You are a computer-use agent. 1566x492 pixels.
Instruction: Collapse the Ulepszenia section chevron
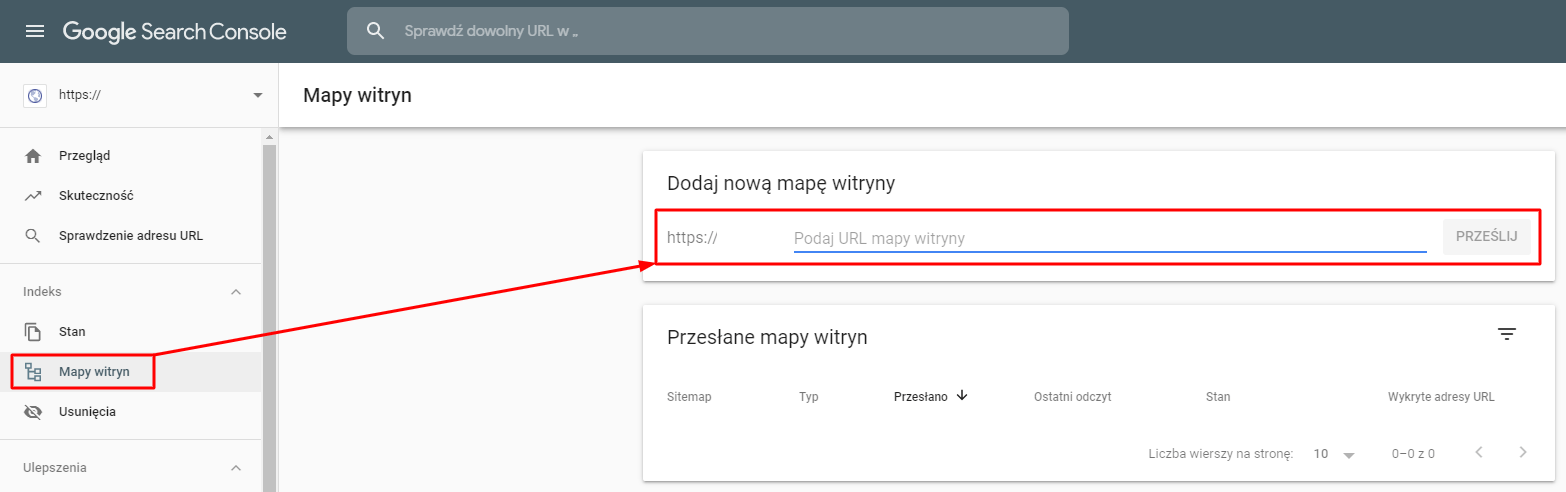(236, 468)
